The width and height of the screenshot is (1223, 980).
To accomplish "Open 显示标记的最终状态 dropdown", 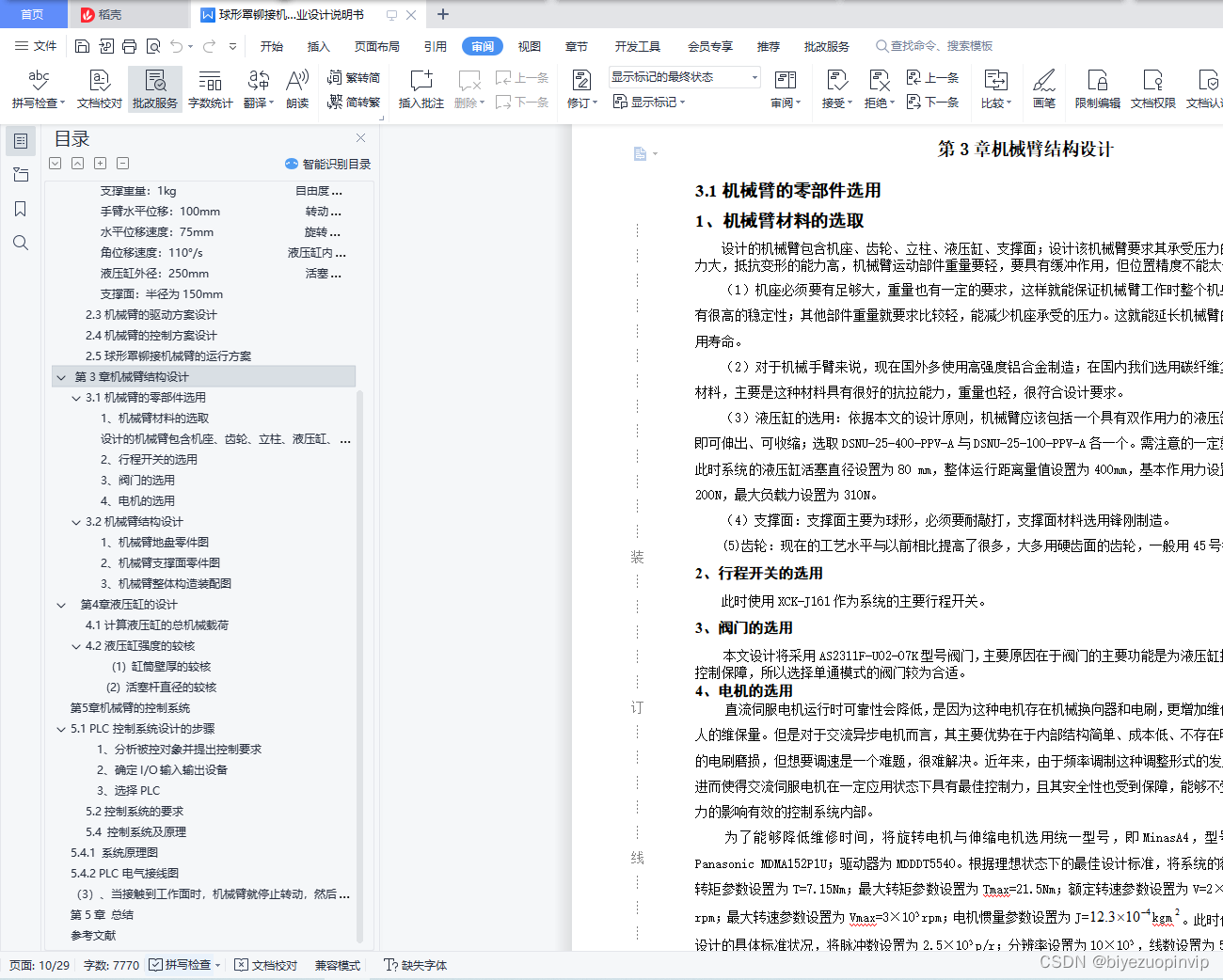I will (x=684, y=77).
